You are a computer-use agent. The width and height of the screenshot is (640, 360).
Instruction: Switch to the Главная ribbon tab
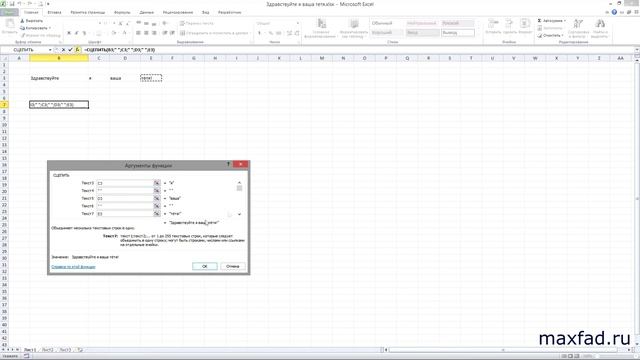click(x=31, y=13)
